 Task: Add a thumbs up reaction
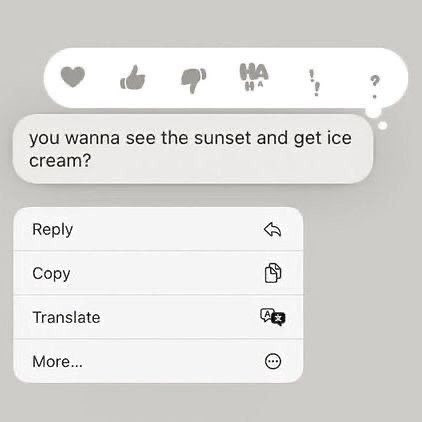tap(133, 77)
